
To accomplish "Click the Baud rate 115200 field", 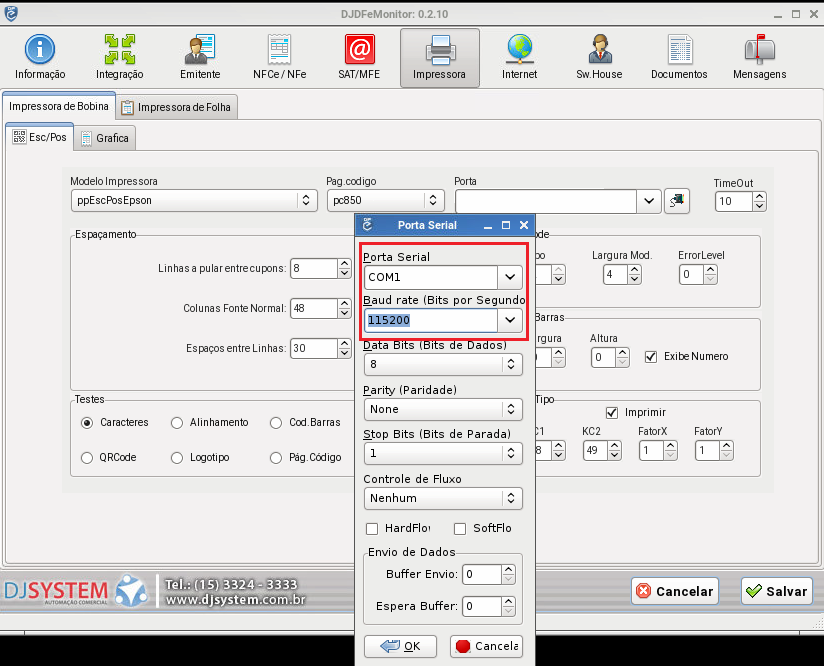I will [x=431, y=320].
